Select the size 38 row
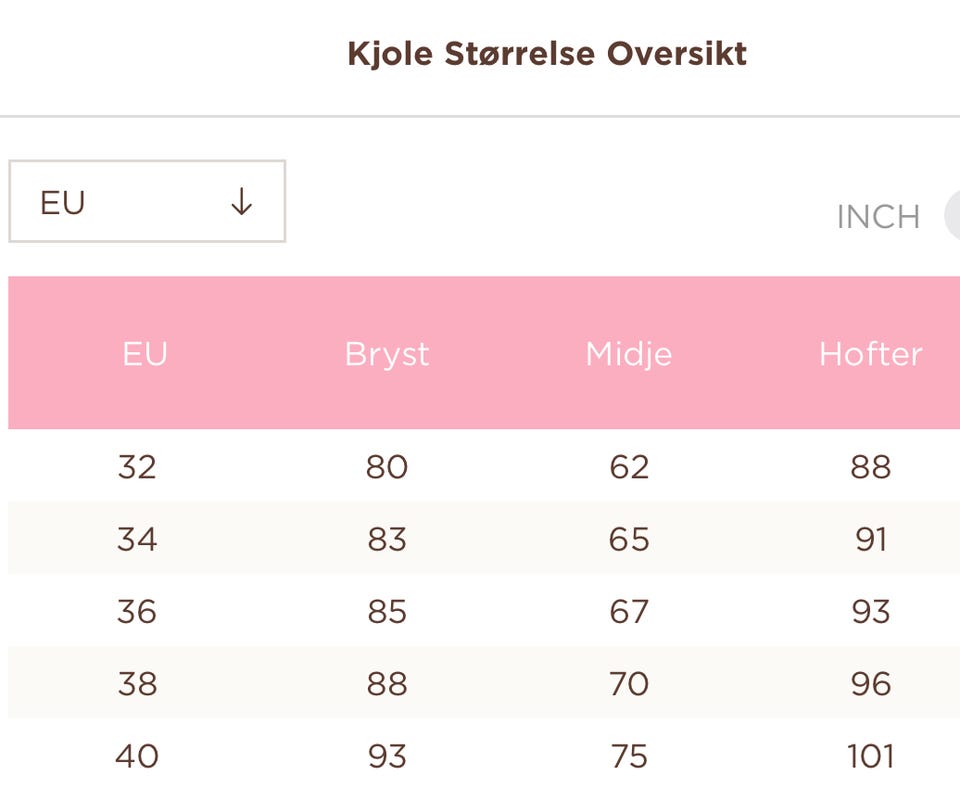Image resolution: width=960 pixels, height=788 pixels. tap(137, 684)
